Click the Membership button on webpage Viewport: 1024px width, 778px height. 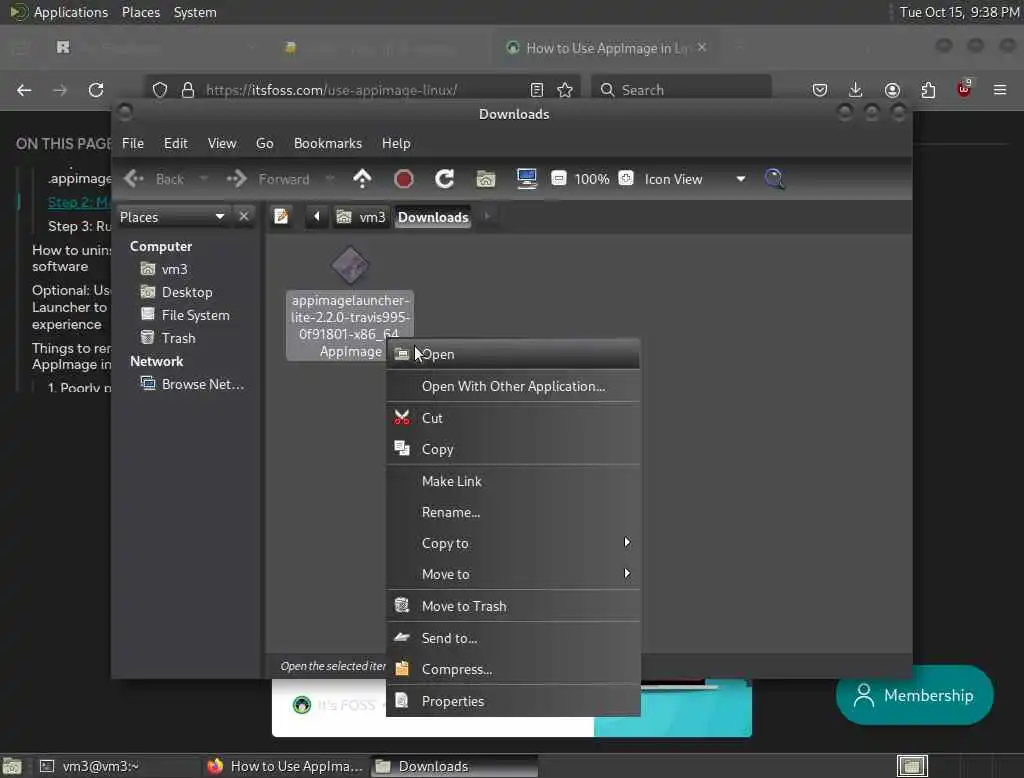point(914,695)
